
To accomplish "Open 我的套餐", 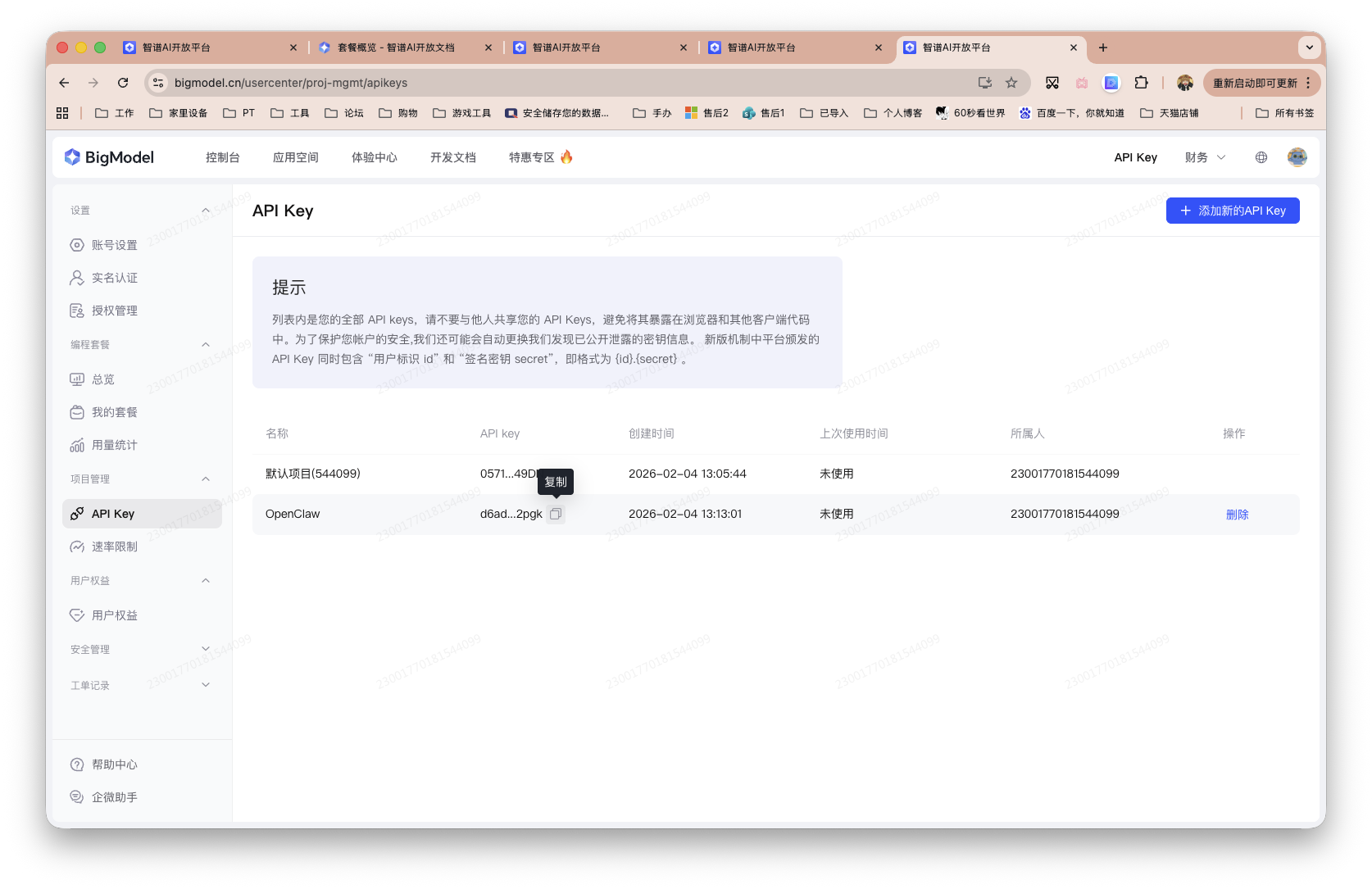I will point(112,412).
